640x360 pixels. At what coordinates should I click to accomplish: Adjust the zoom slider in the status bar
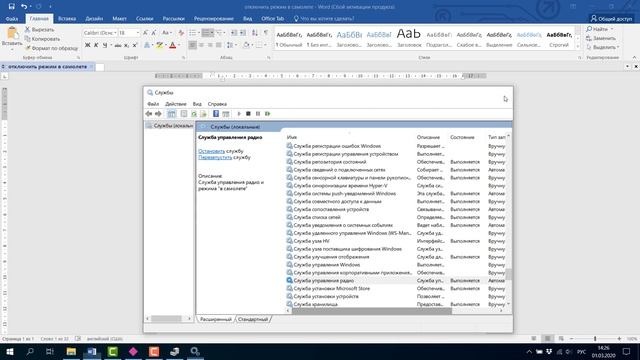coord(595,339)
